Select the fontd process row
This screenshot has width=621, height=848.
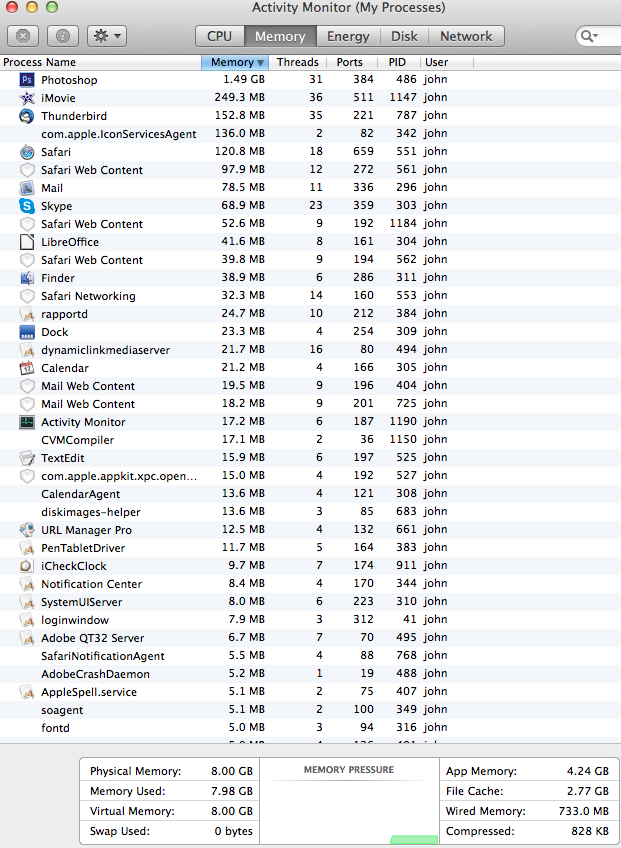pyautogui.click(x=310, y=728)
